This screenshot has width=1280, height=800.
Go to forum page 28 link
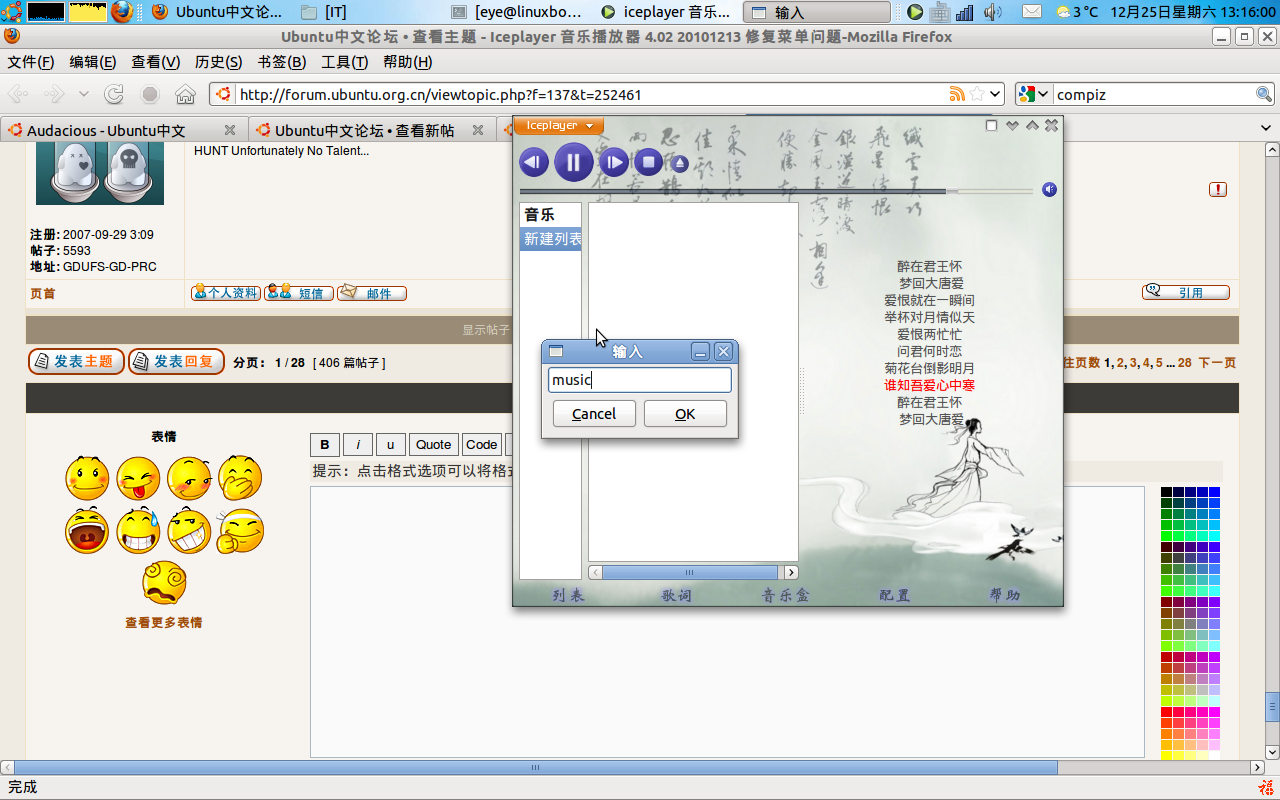pos(1184,363)
